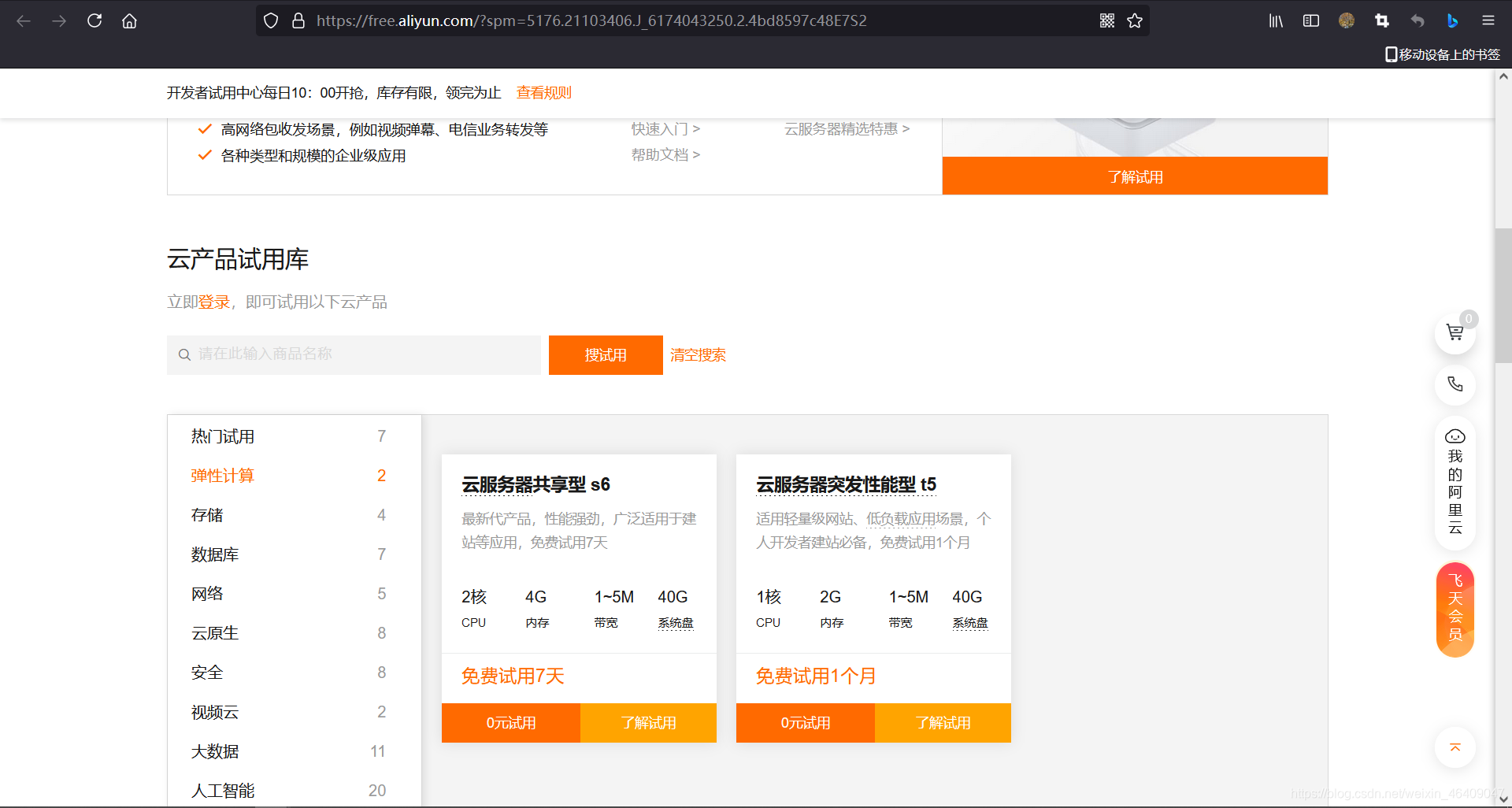Reload the page with refresh icon

point(94,21)
